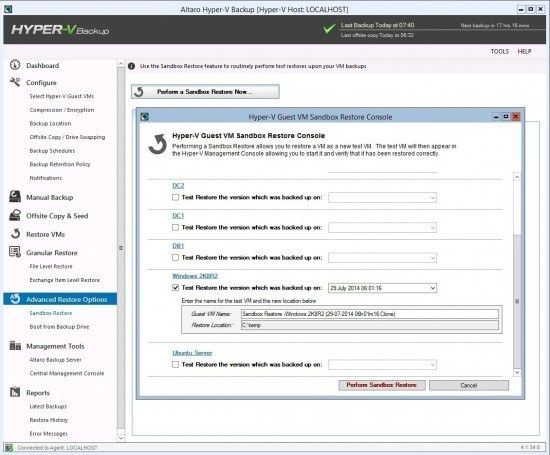The image size is (550, 455).
Task: Click the Dashboard clock icon
Action: (x=15, y=65)
